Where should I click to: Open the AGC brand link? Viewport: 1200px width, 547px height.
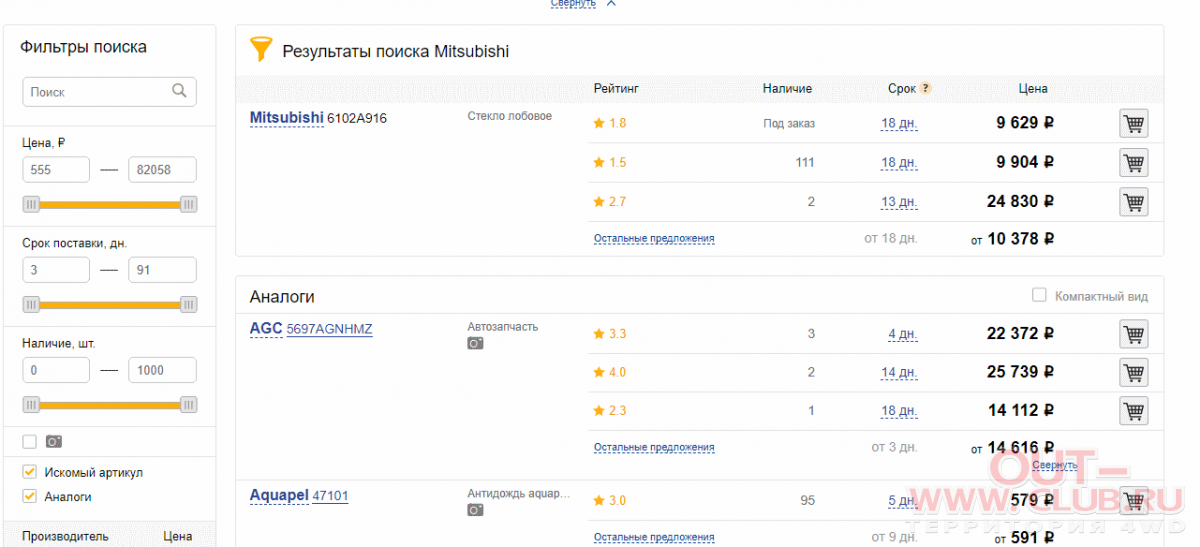(266, 328)
